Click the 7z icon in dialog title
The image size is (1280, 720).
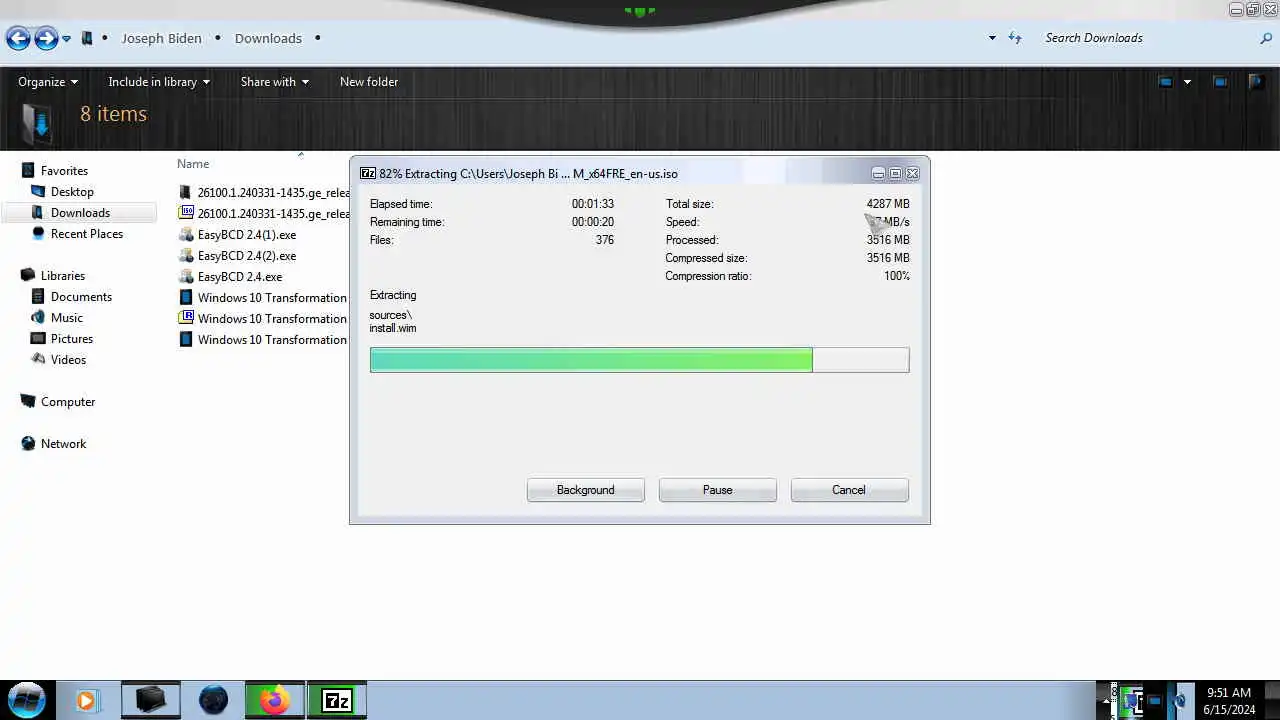click(x=368, y=173)
